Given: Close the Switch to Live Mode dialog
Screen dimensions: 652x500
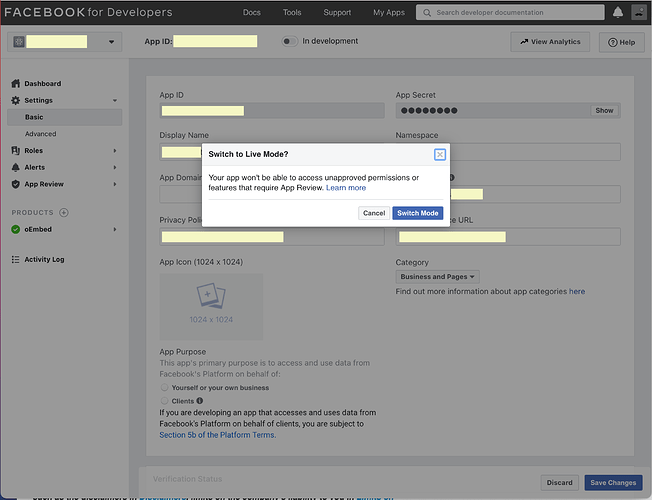Looking at the screenshot, I should click(440, 155).
